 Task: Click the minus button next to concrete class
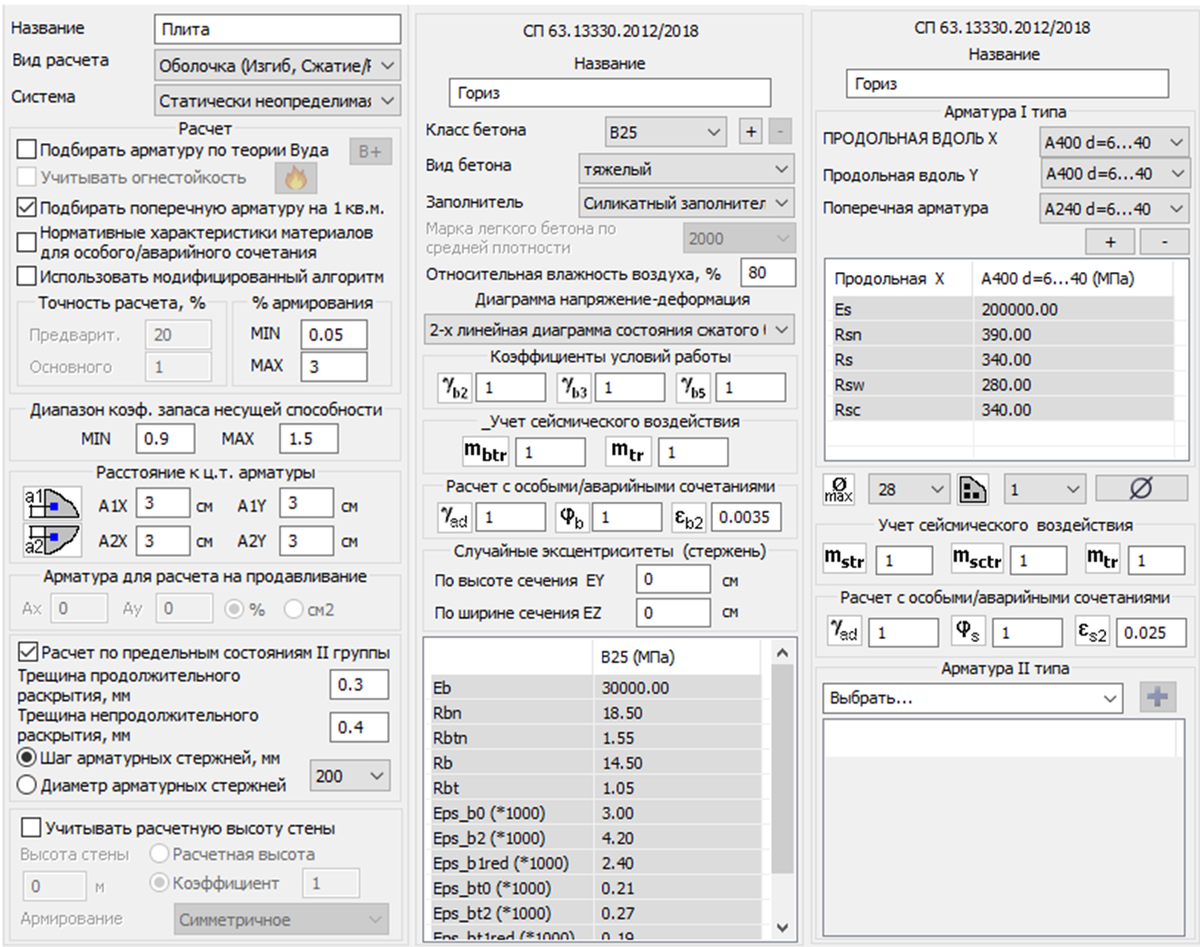[781, 131]
